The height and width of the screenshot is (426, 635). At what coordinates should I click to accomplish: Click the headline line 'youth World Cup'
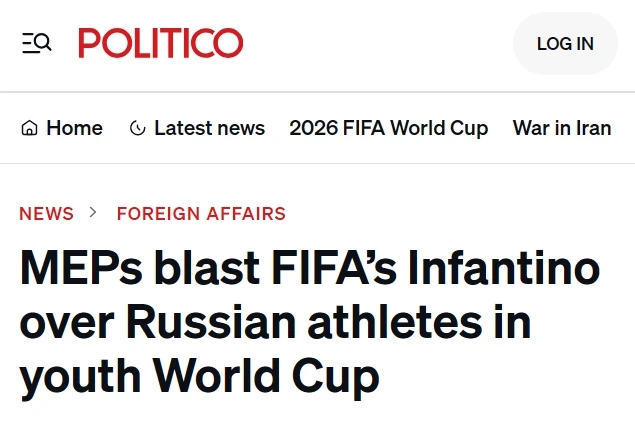point(200,377)
